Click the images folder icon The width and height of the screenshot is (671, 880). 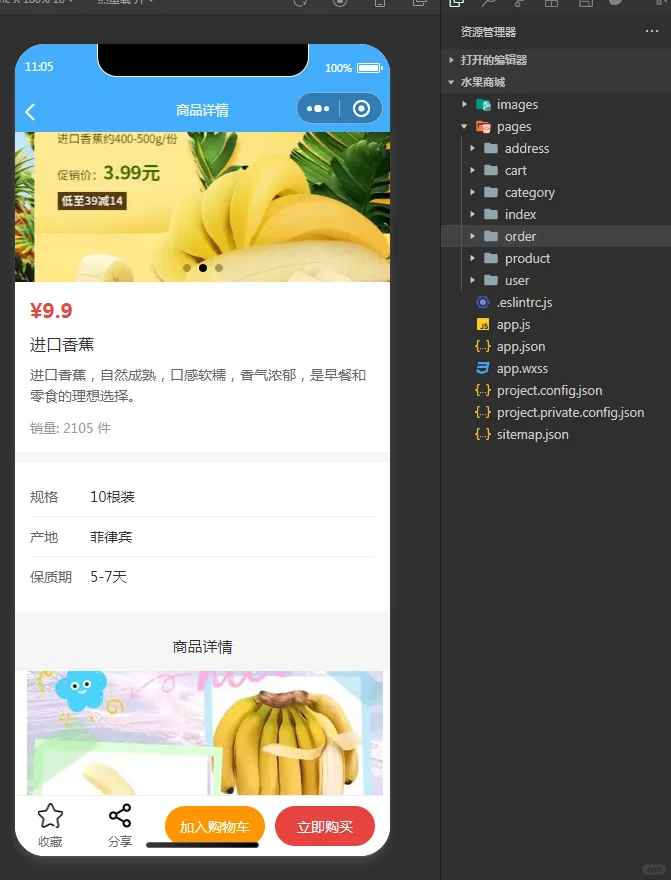click(x=483, y=104)
